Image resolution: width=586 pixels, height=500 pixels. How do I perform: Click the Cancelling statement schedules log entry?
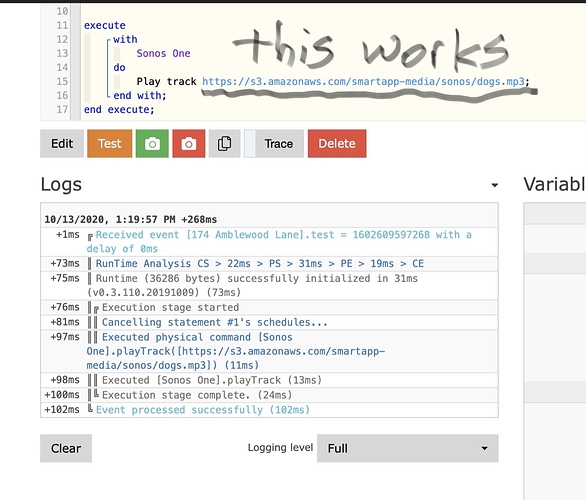pos(215,322)
